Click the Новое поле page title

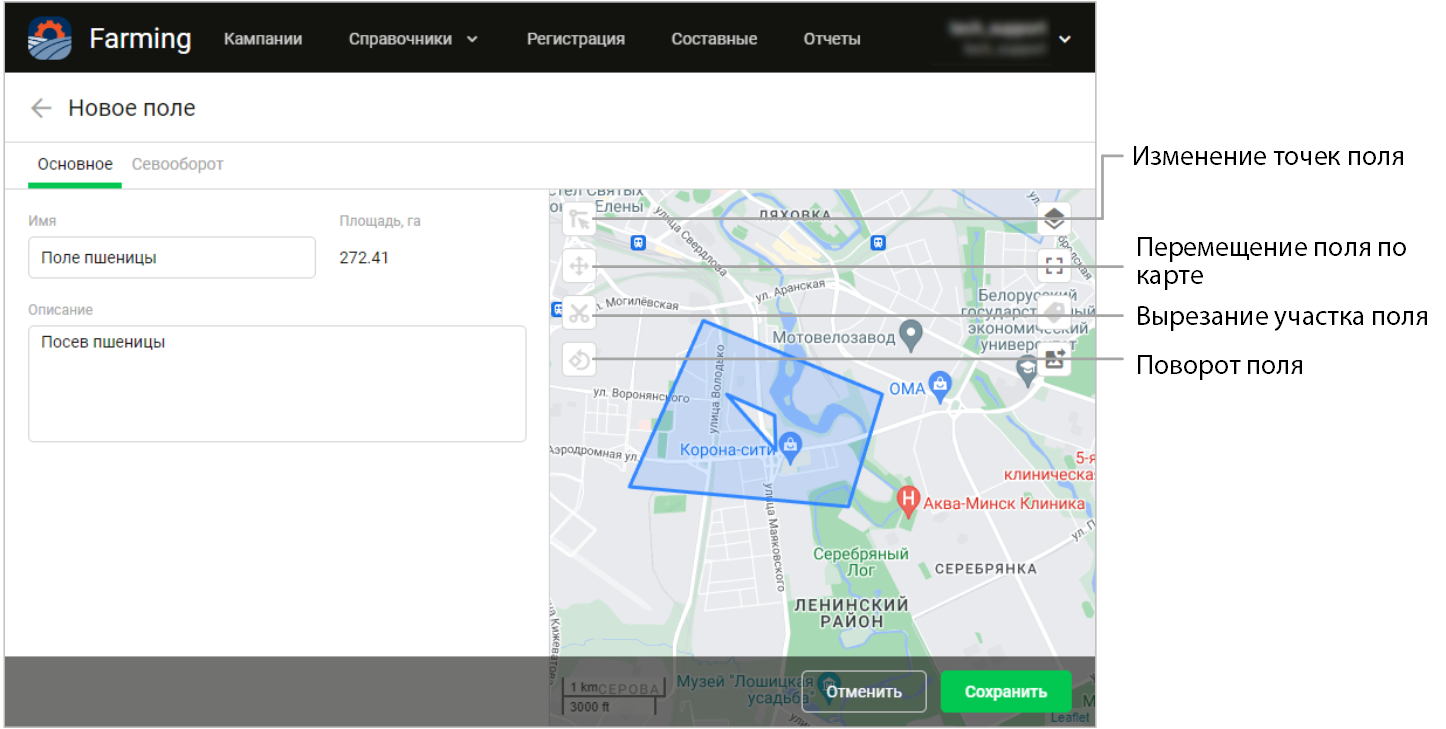coord(132,108)
